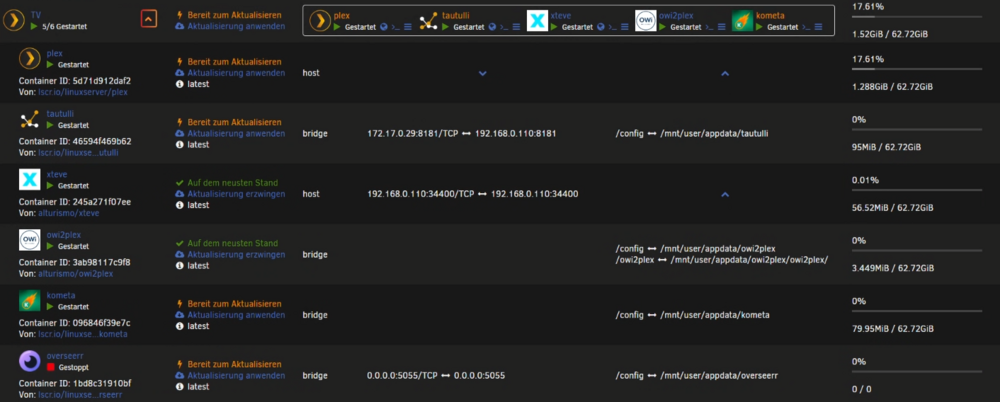Click the xteve port mapping 192.168.0.110:34400/TCP

[421, 194]
